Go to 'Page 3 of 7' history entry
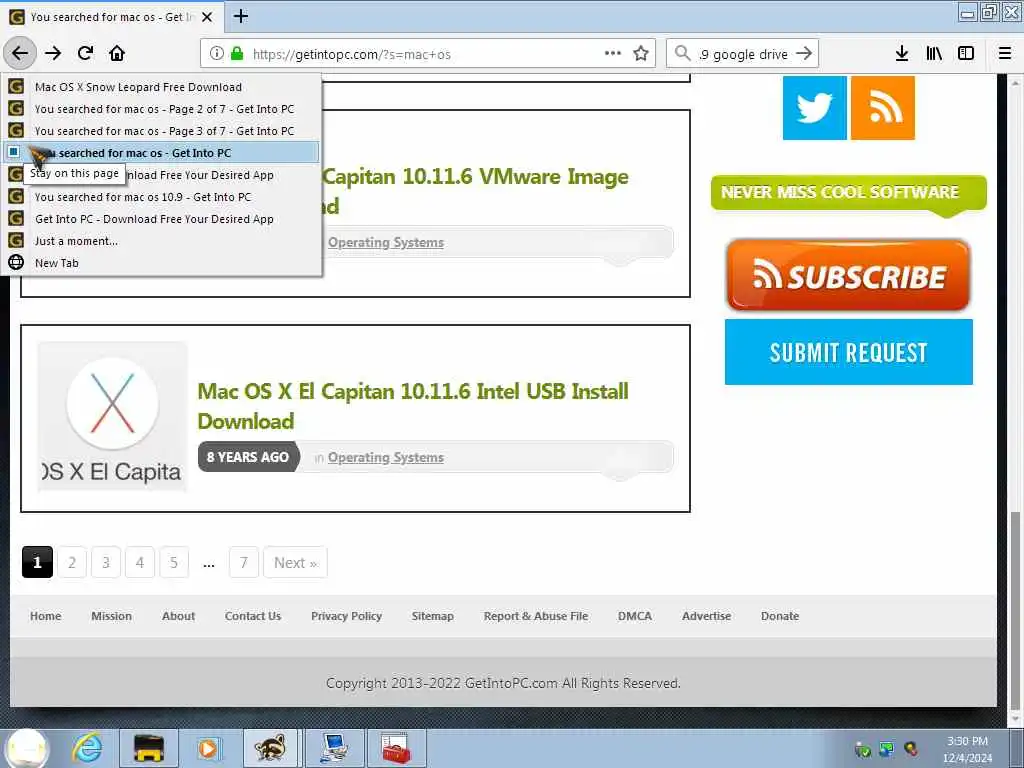Screen dimensions: 1024x768 (161, 131)
